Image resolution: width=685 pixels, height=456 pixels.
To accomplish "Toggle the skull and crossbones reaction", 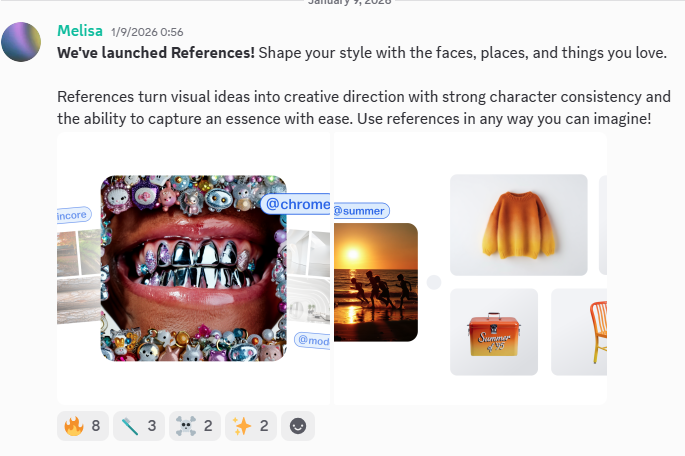I will (x=195, y=425).
